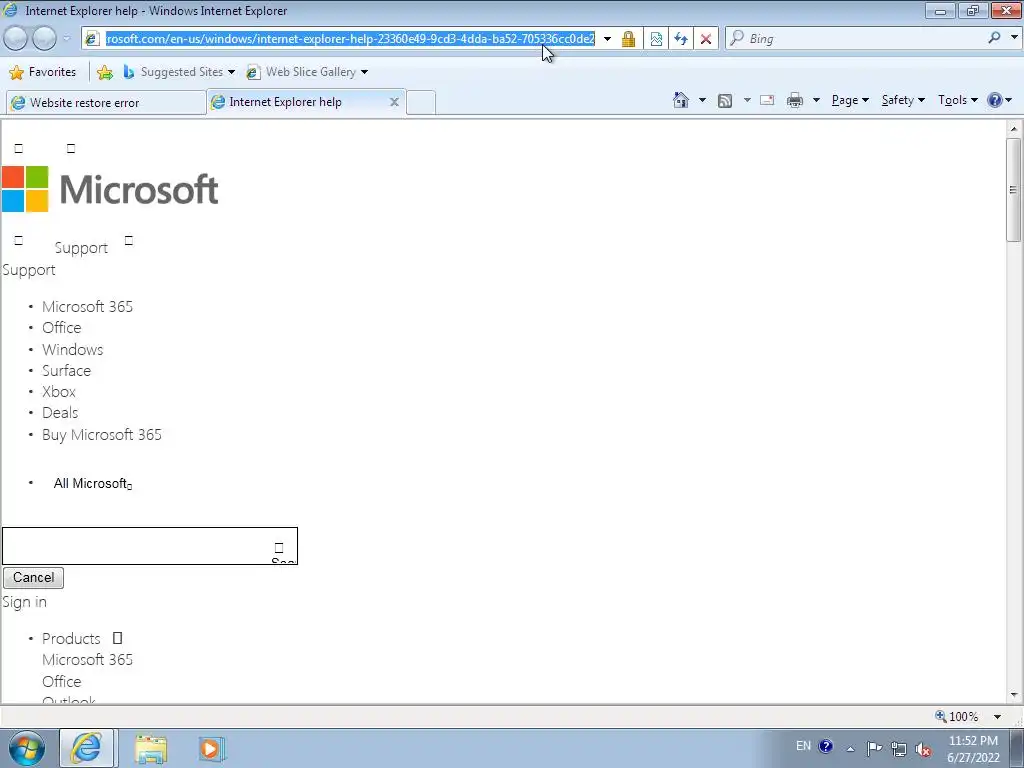Click the search magnifier button
This screenshot has height=768, width=1024.
click(x=994, y=38)
